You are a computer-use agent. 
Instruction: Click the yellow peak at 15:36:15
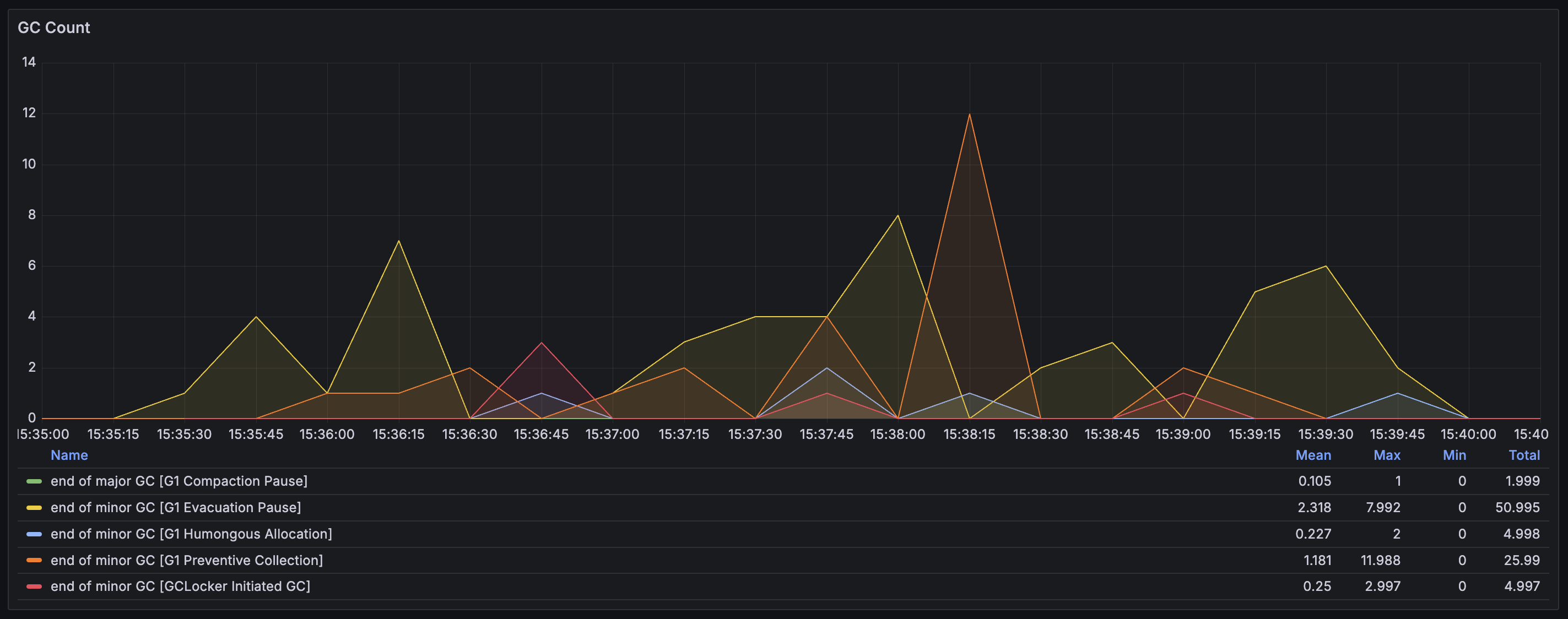pos(399,241)
